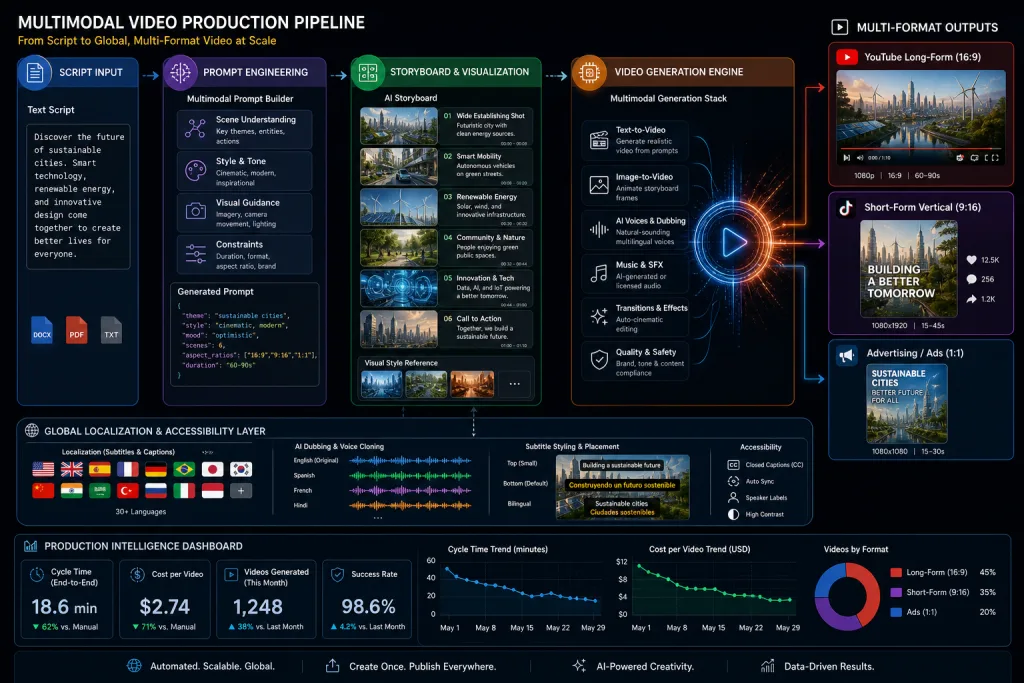Click the Long-Form (16:9) red legend swatch
The width and height of the screenshot is (1024, 683).
896,573
